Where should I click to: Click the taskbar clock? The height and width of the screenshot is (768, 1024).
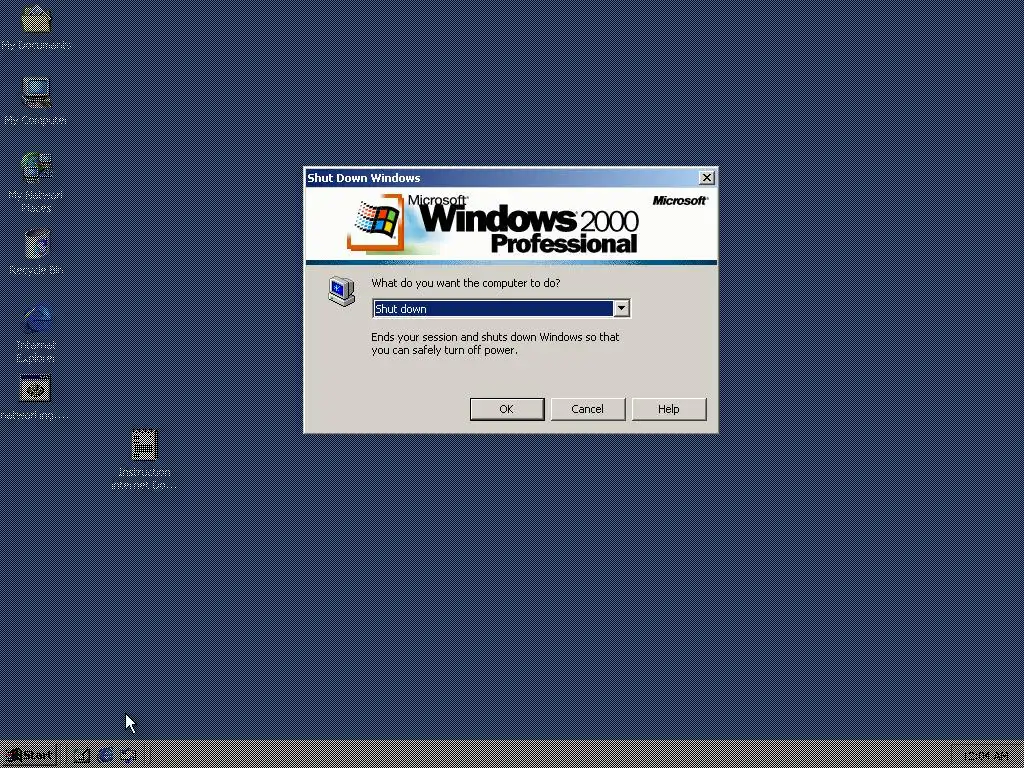(x=985, y=756)
